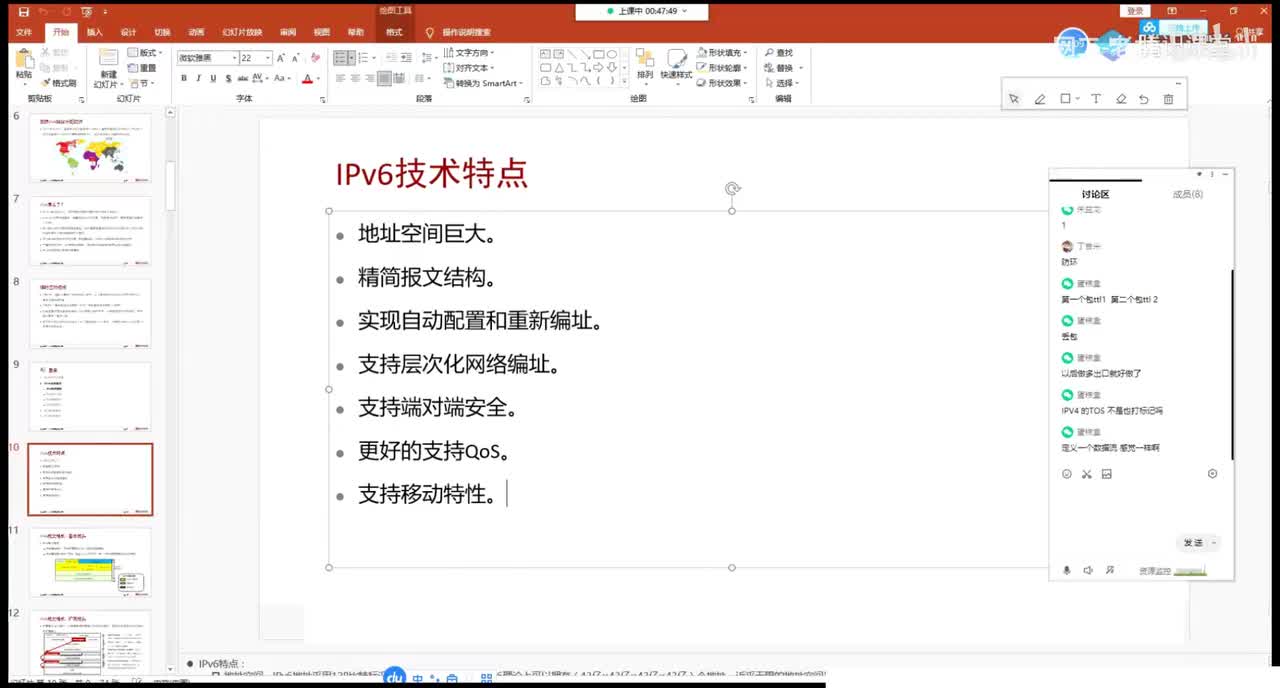Viewport: 1280px width, 688px height.
Task: Select the eraser tool in annotation toolbar
Action: 1121,99
